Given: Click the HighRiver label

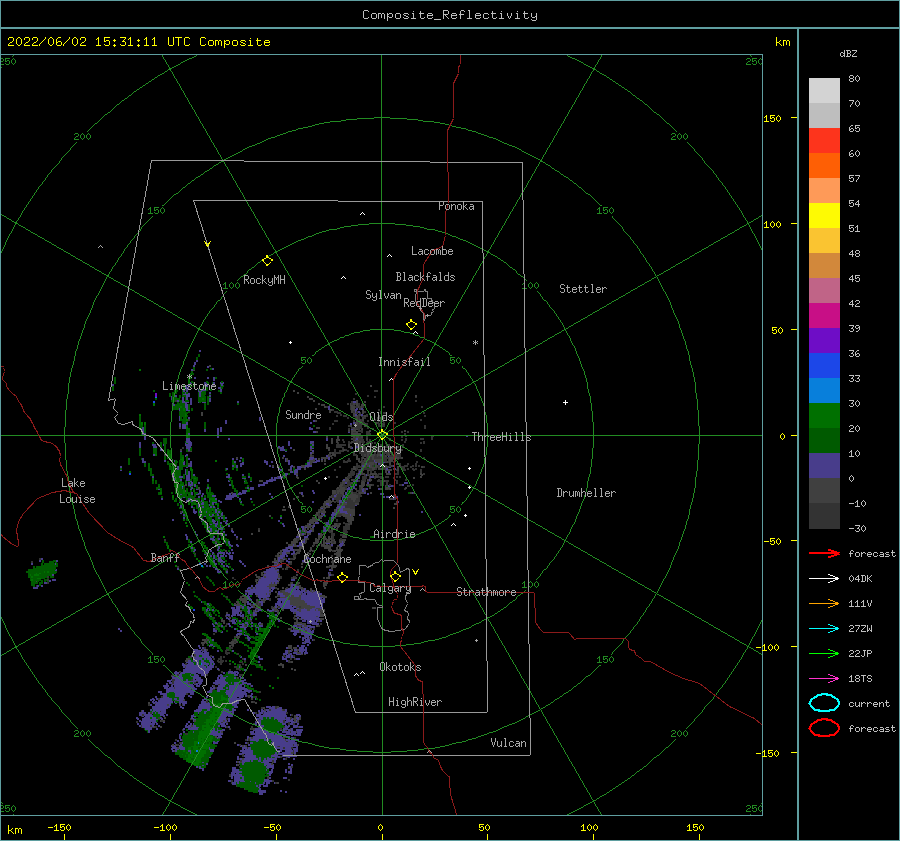Looking at the screenshot, I should pyautogui.click(x=415, y=702).
